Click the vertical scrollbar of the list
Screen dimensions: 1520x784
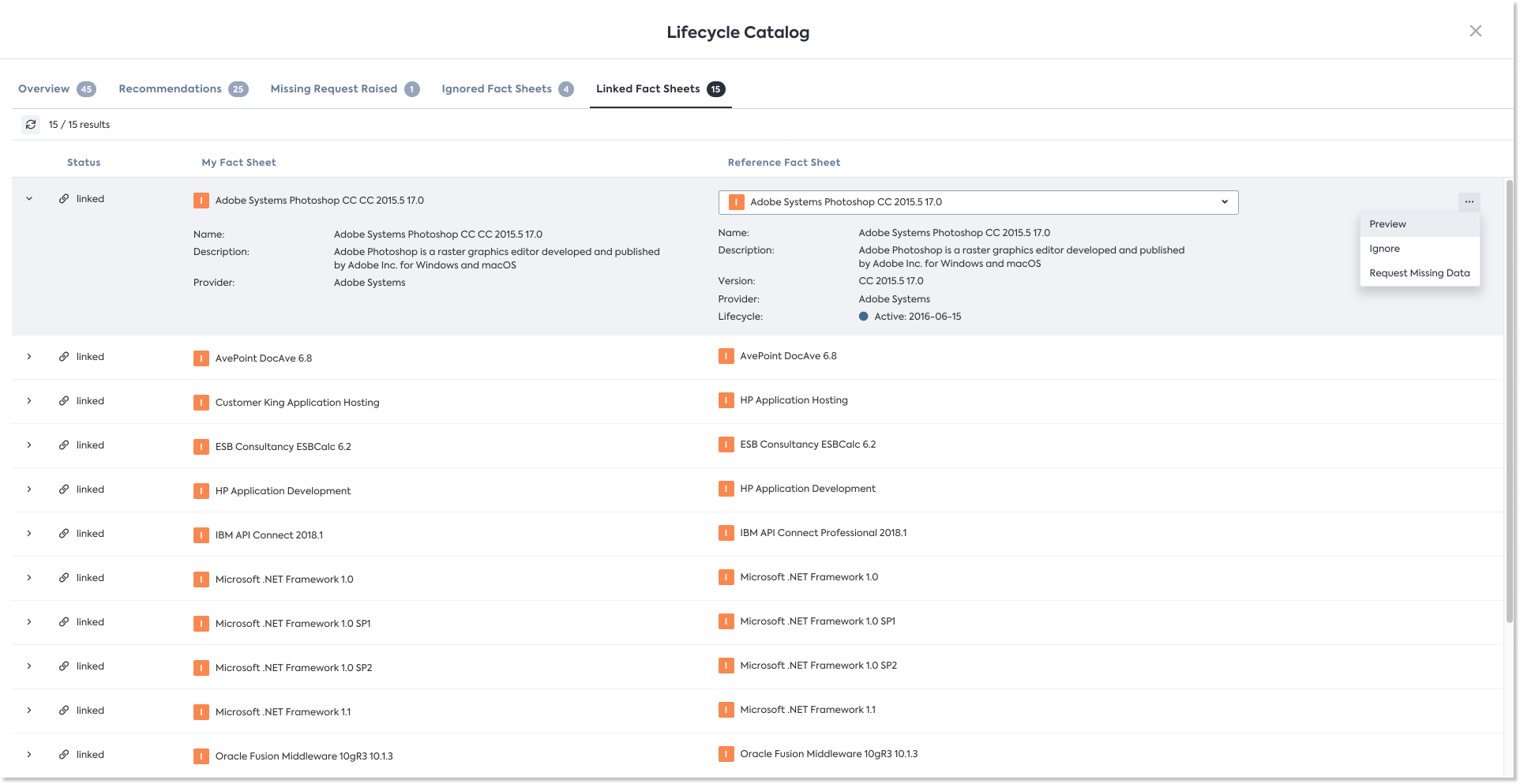(1509, 403)
